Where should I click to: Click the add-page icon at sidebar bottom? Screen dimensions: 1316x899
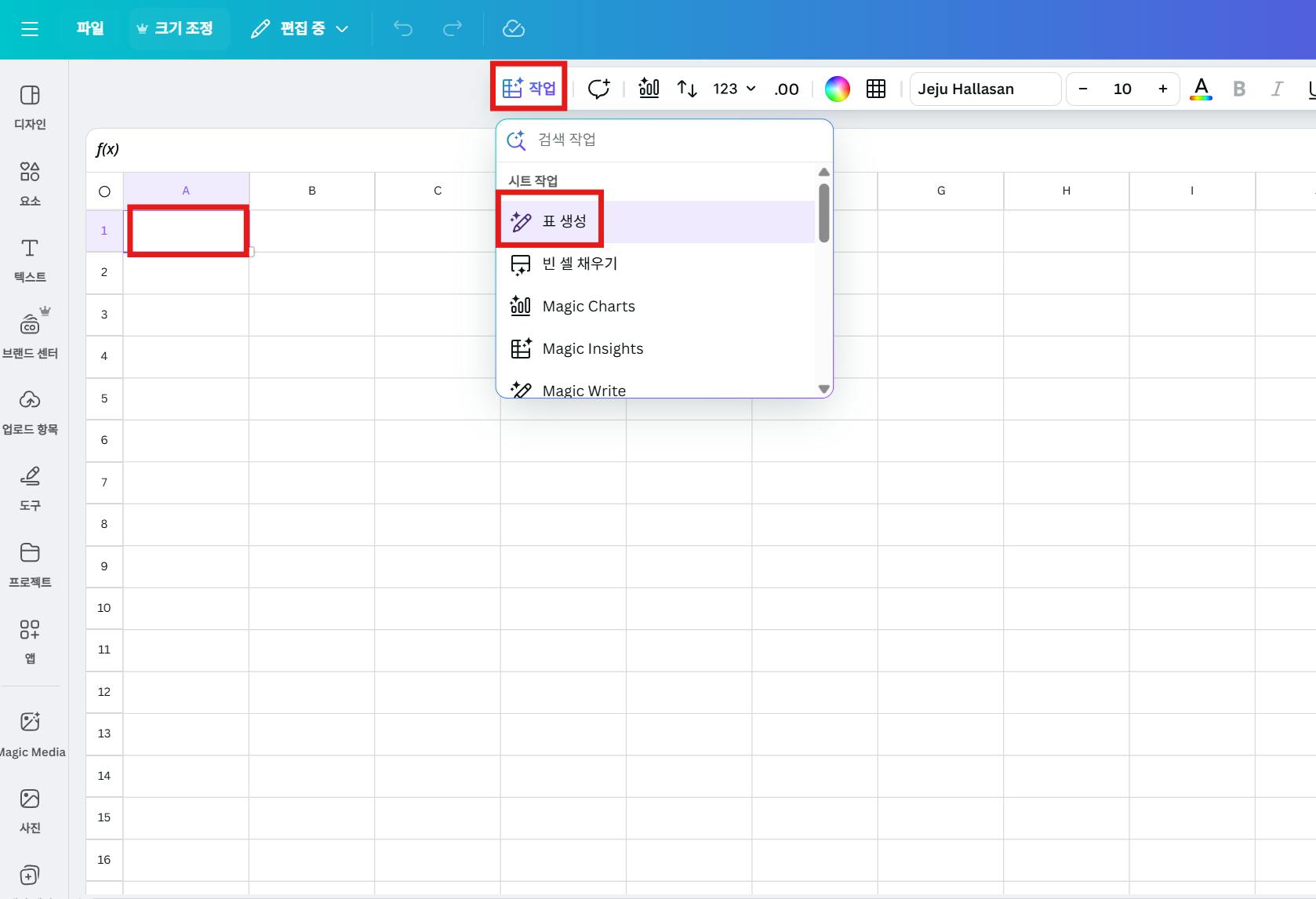30,875
